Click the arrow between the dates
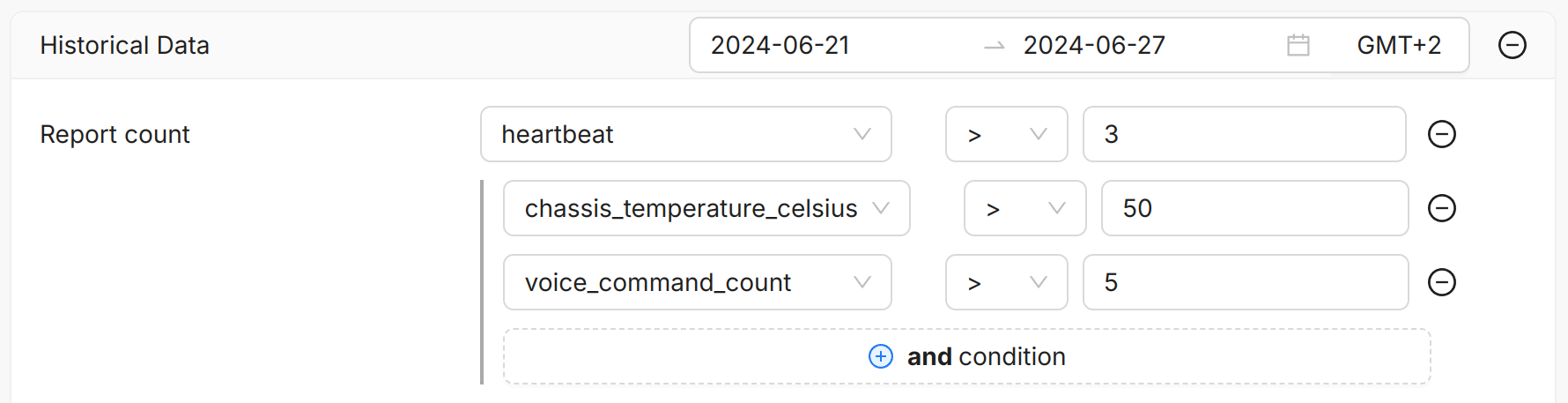This screenshot has width=1568, height=403. (994, 46)
